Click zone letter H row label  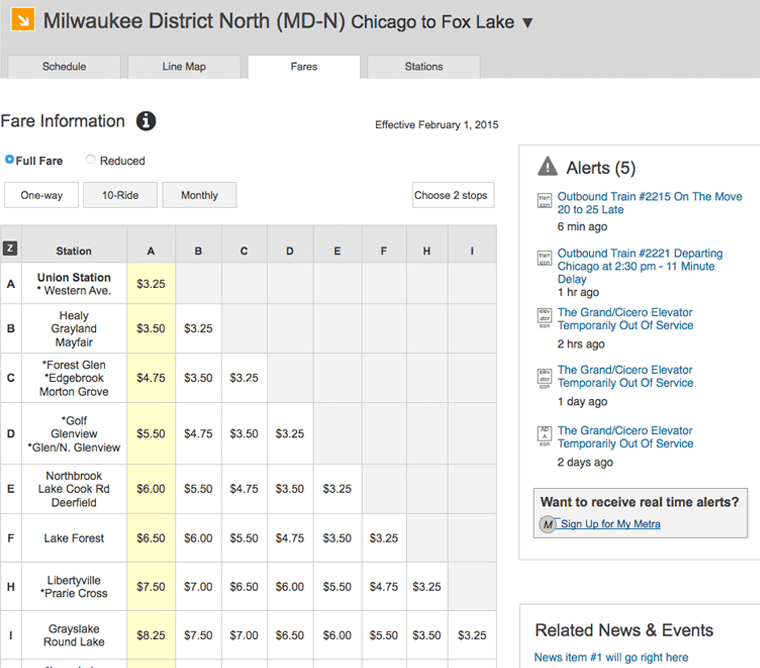click(11, 587)
